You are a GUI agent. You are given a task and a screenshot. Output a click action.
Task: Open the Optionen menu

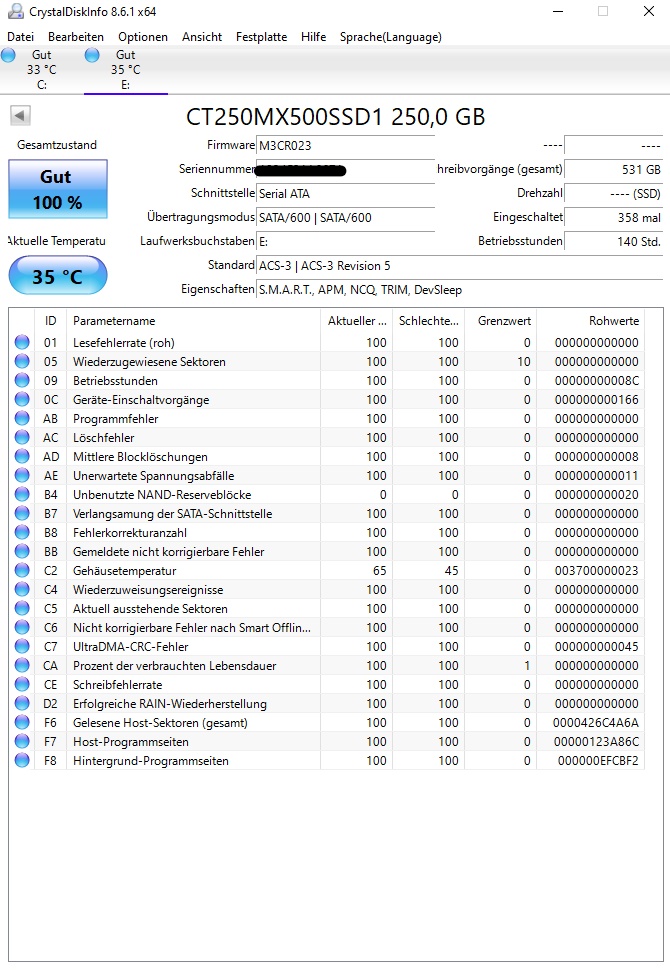pyautogui.click(x=143, y=36)
